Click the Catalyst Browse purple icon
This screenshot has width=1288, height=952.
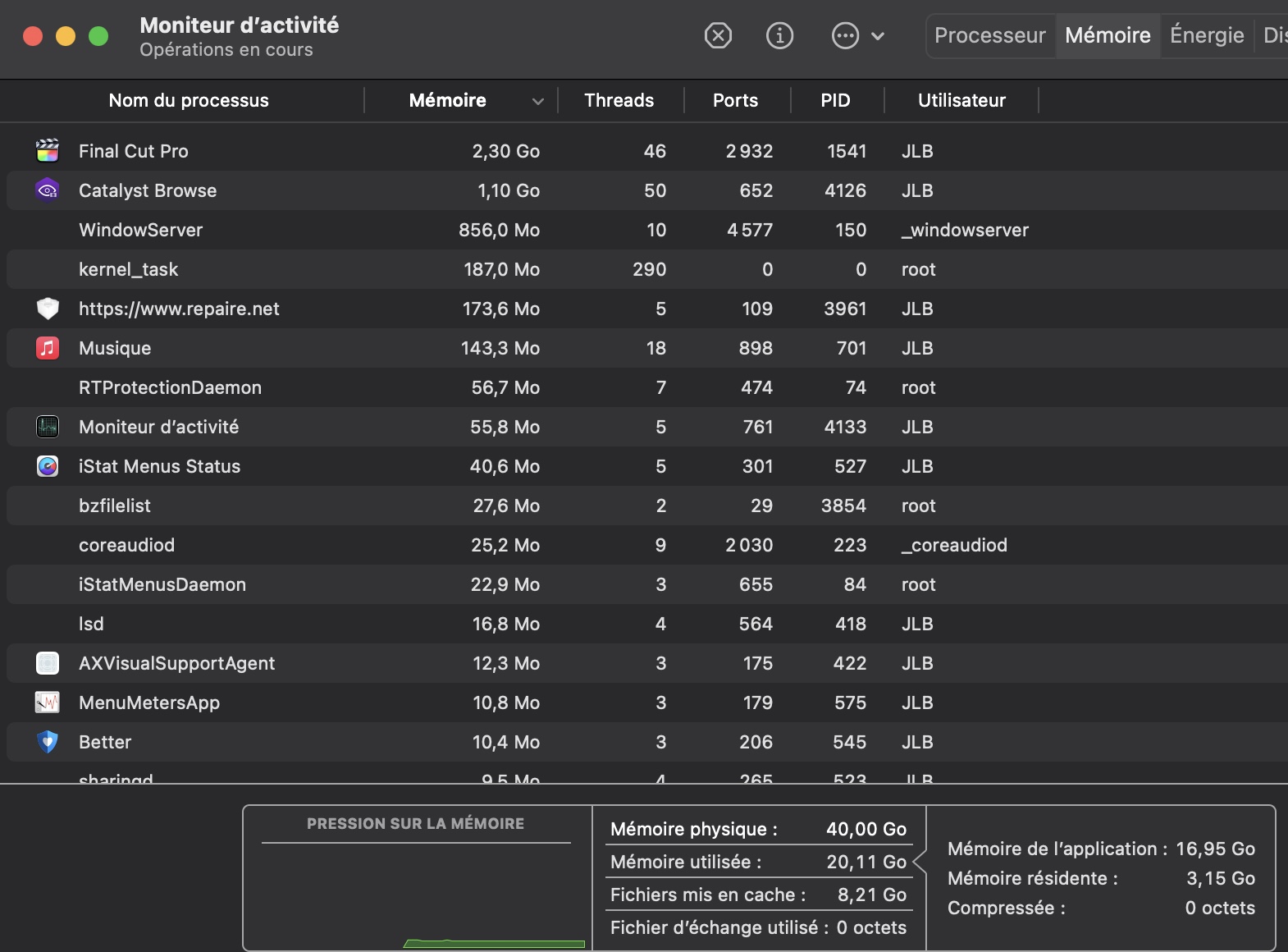48,190
